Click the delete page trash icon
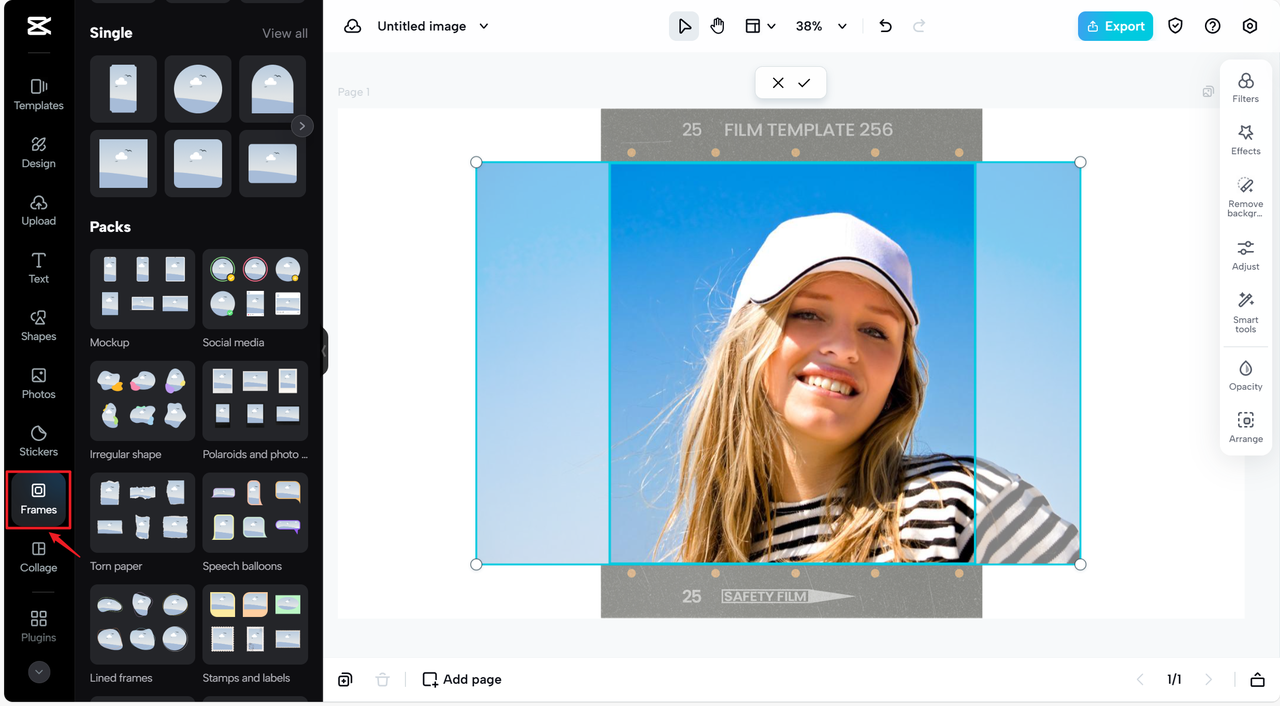1280x706 pixels. 382,680
